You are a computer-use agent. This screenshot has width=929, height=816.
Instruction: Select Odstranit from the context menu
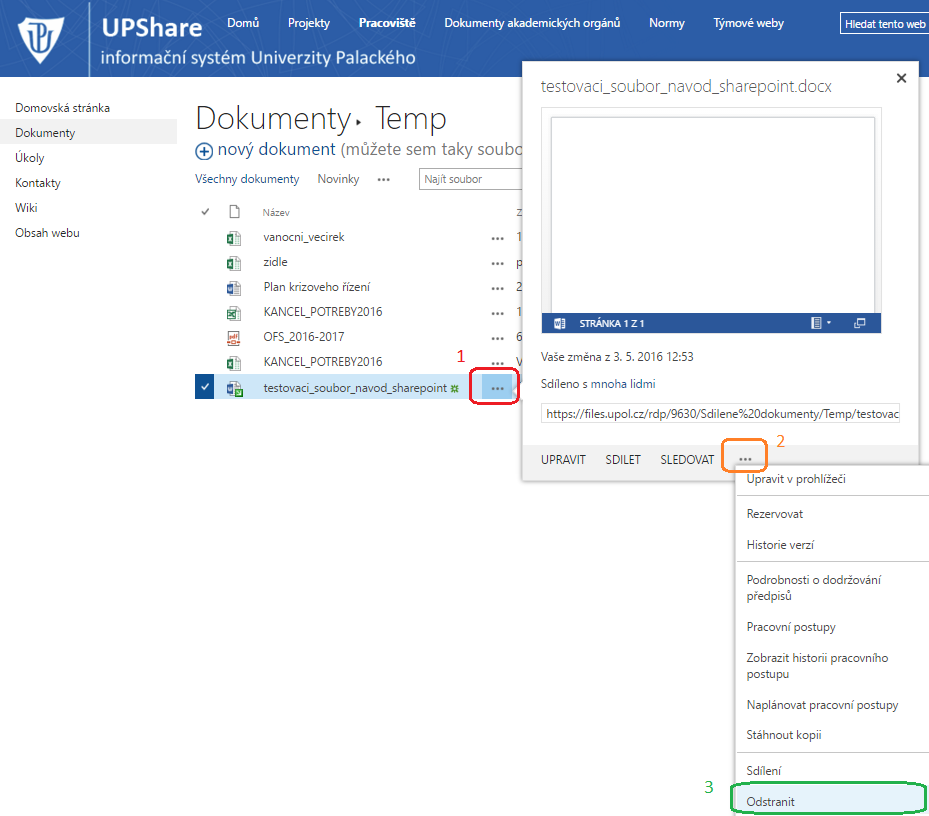771,802
